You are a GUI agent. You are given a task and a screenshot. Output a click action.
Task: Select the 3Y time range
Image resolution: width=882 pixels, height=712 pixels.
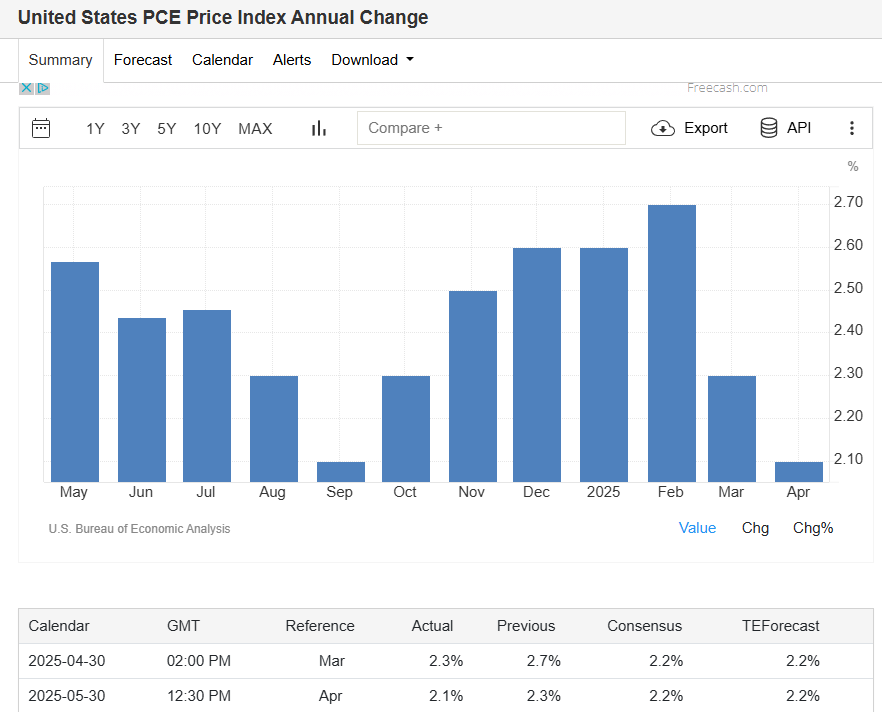[x=130, y=129]
